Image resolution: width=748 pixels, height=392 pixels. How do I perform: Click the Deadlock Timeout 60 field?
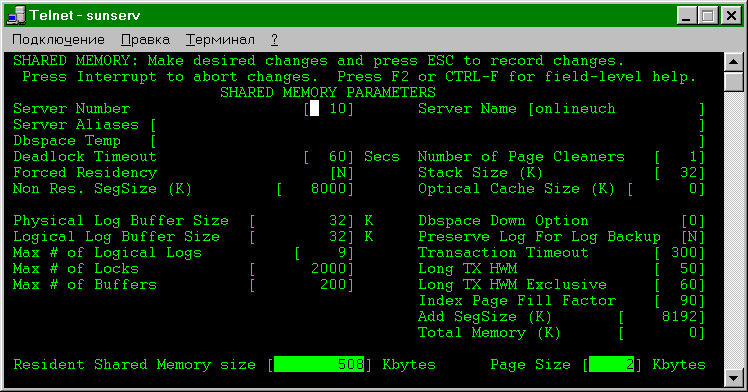tap(329, 157)
